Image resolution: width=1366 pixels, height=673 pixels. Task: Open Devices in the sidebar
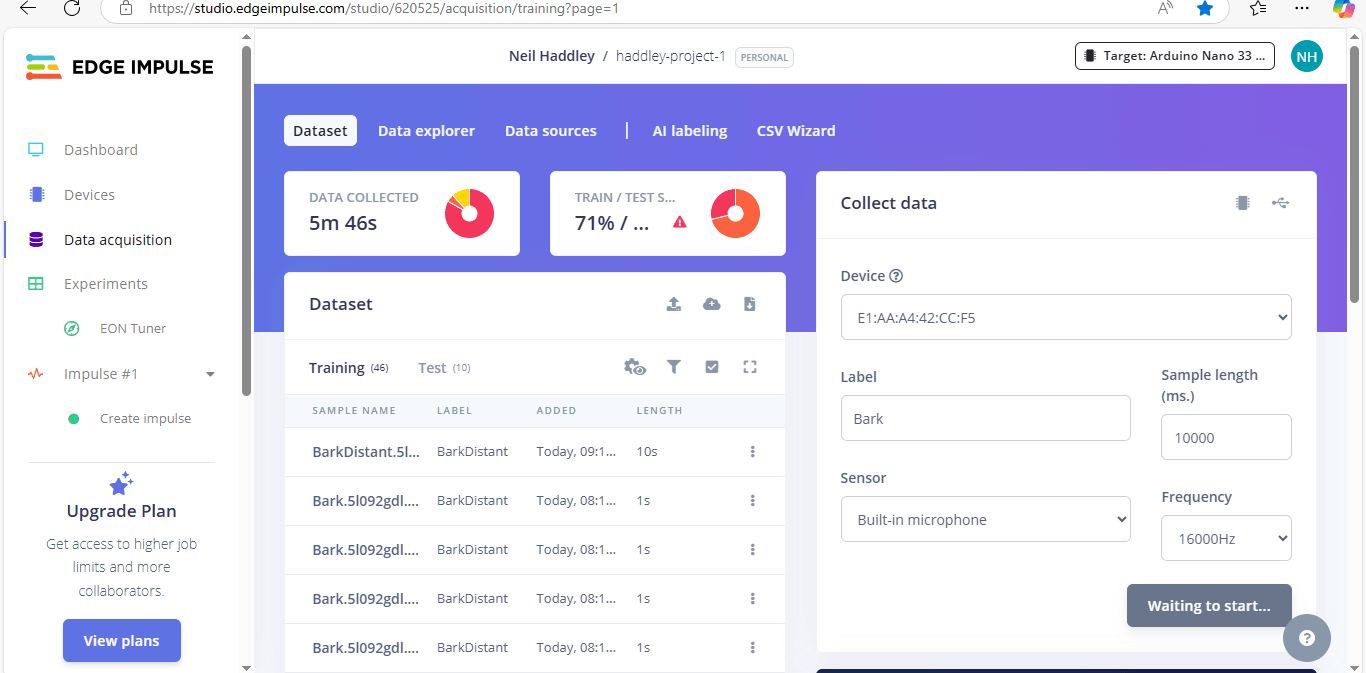[89, 195]
